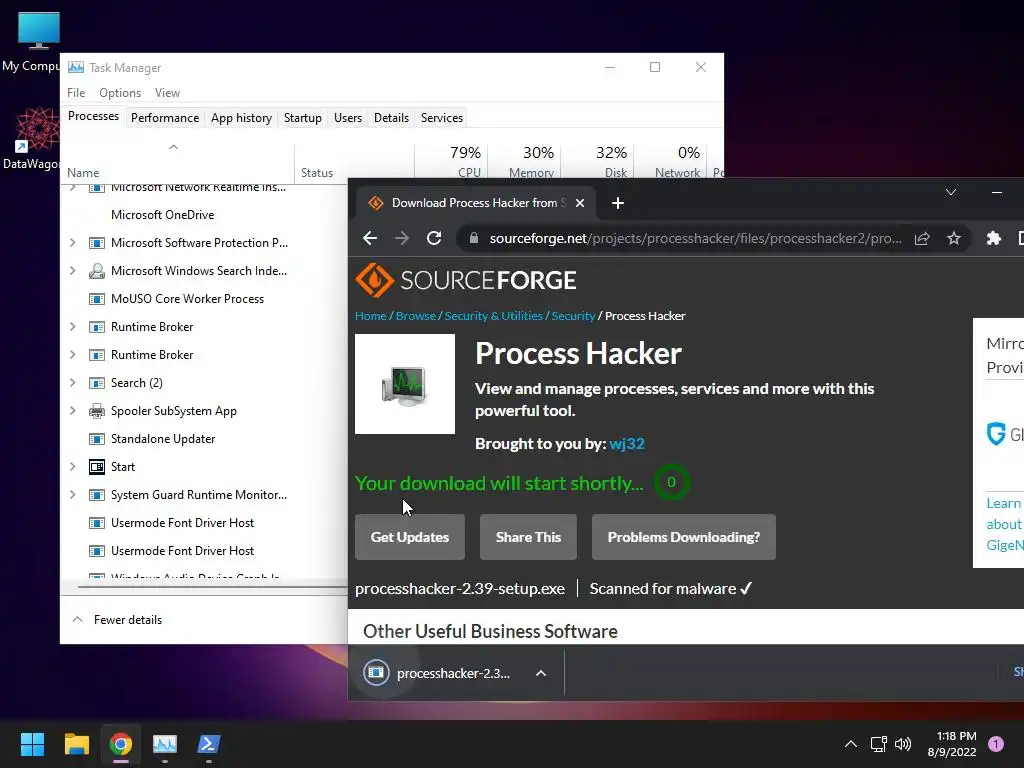Screen dimensions: 1024x768
Task: Open the Task Manager Options menu
Action: click(120, 93)
